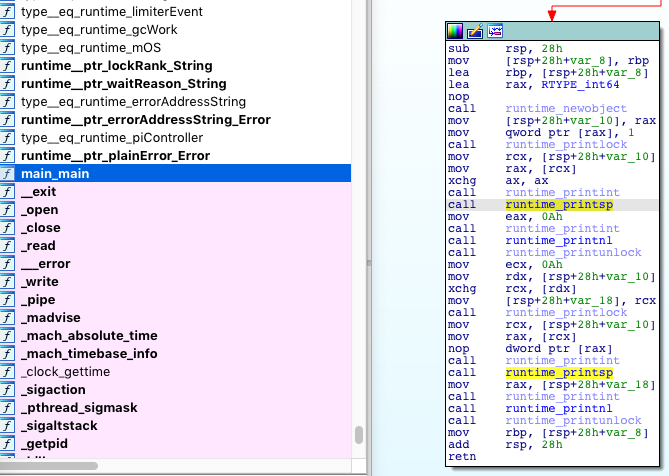The width and height of the screenshot is (669, 476).
Task: Select the _clock_gettime function entry
Action: click(175, 372)
